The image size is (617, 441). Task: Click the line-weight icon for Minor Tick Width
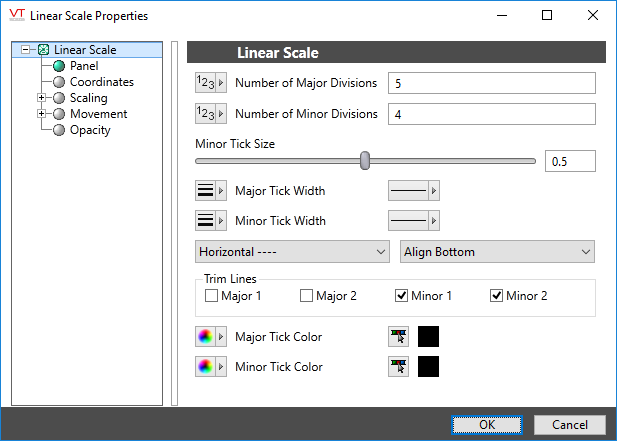206,221
